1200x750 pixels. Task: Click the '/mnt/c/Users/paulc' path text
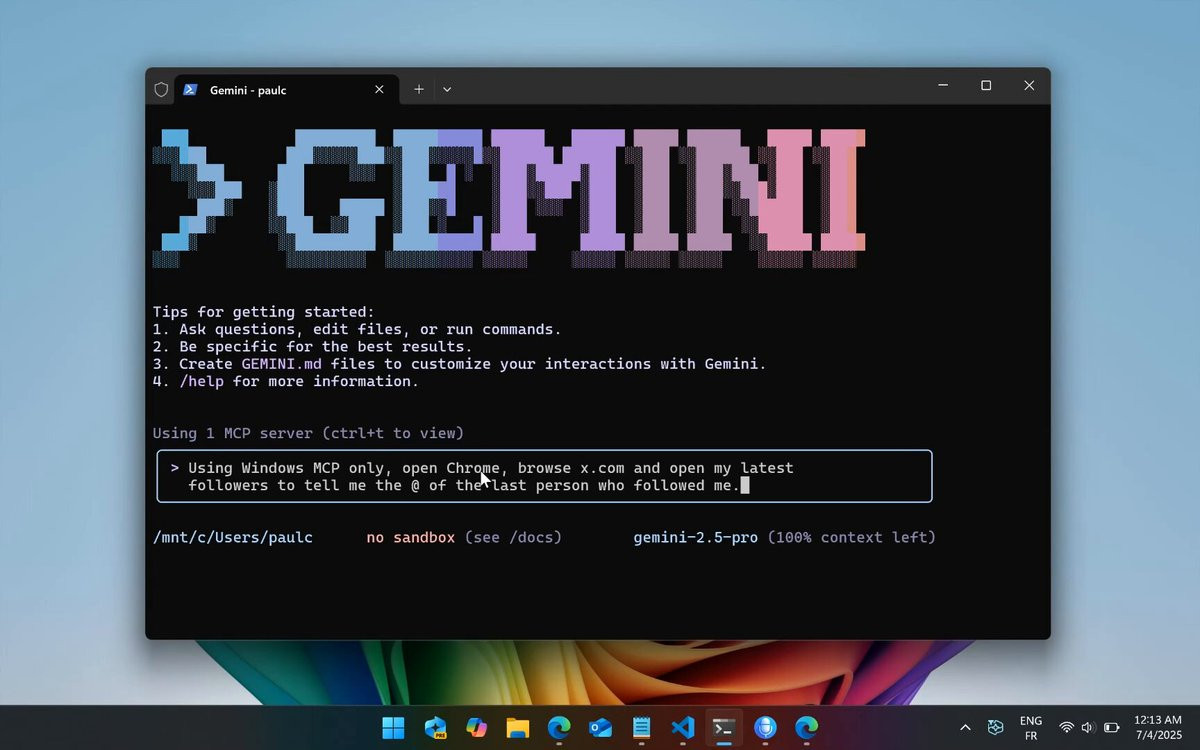coord(233,537)
